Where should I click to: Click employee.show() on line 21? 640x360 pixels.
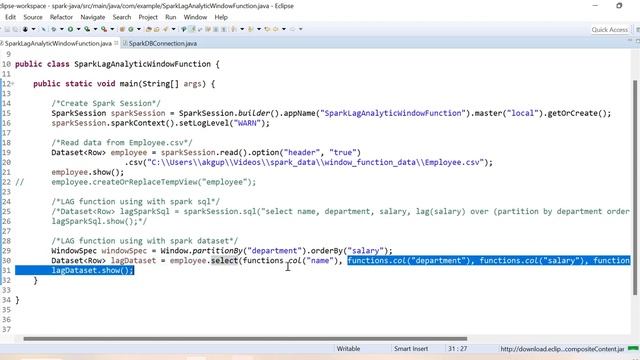(88, 172)
